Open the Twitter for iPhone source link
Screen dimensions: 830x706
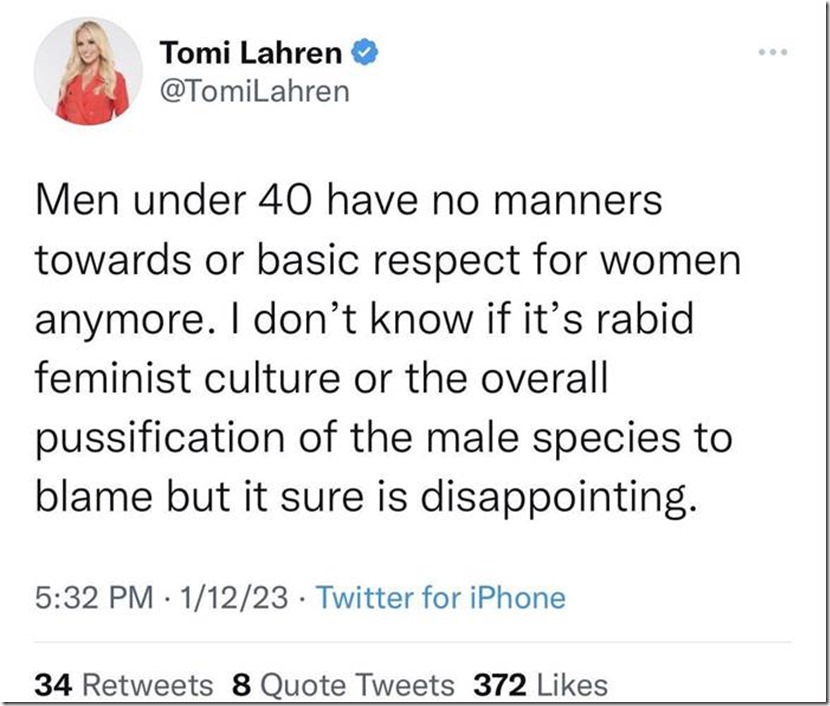point(440,598)
